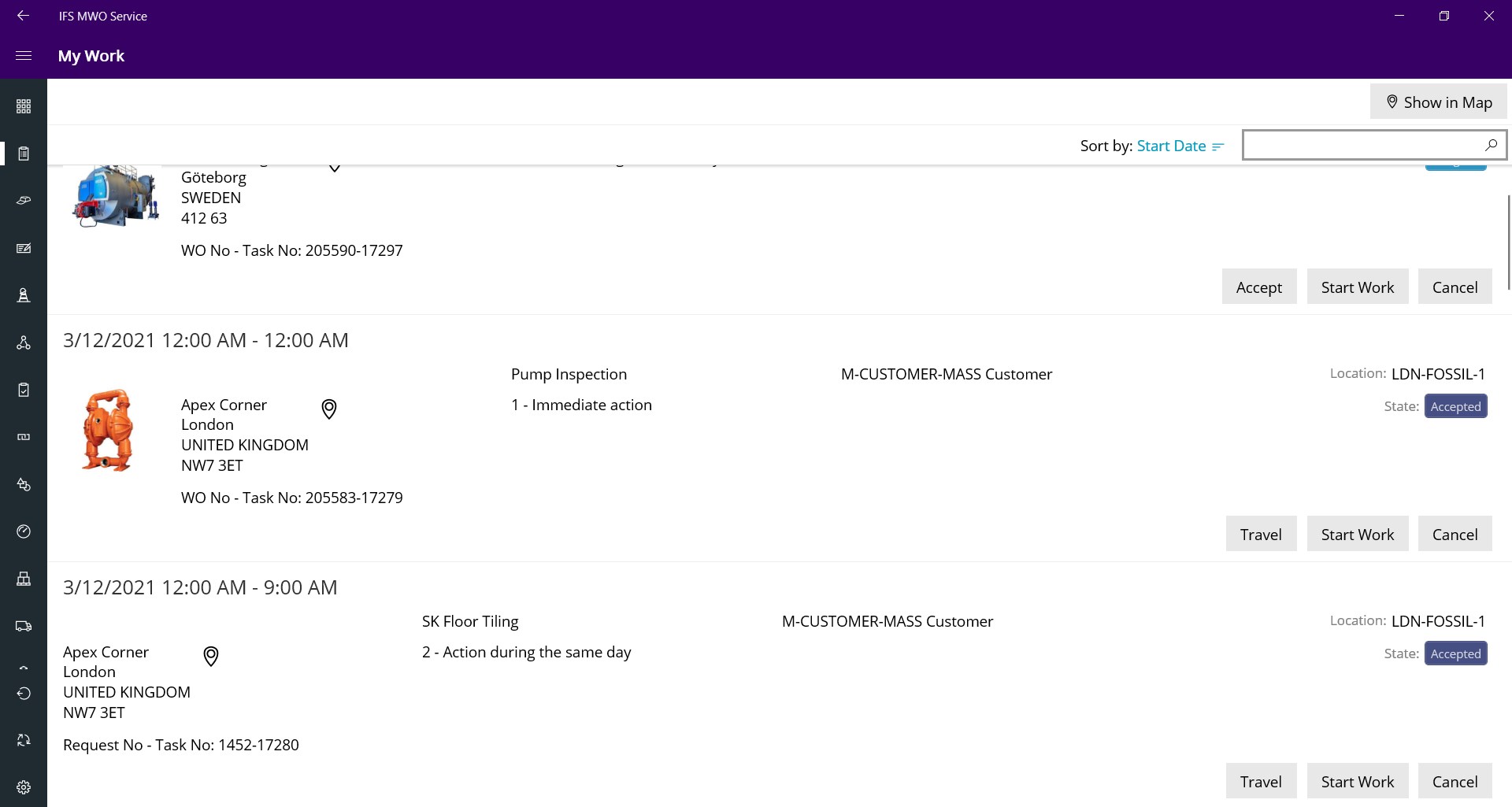Open the orange pump thumbnail image
The height and width of the screenshot is (807, 1512).
click(108, 431)
